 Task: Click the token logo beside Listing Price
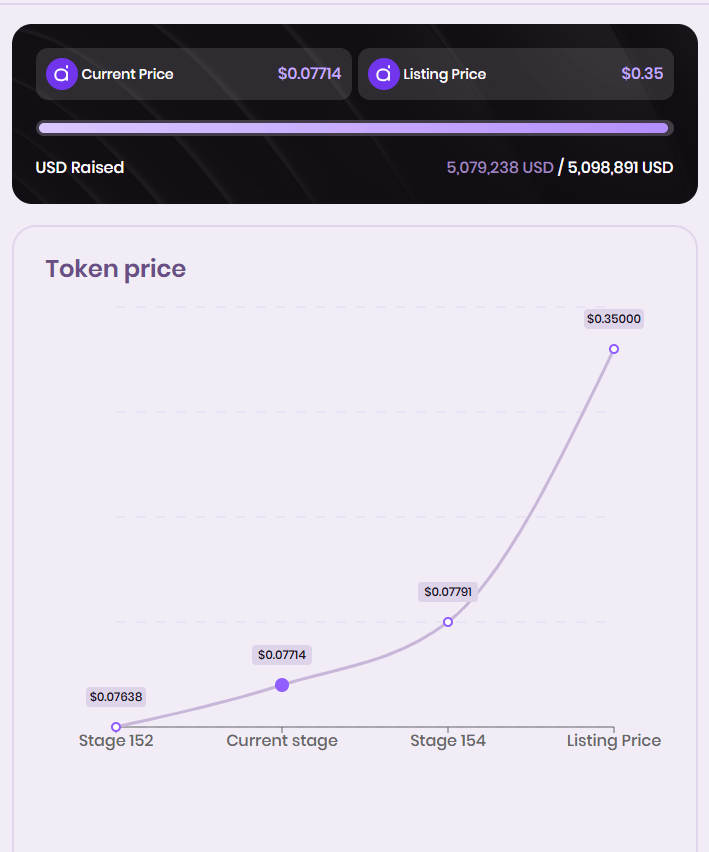pyautogui.click(x=383, y=73)
